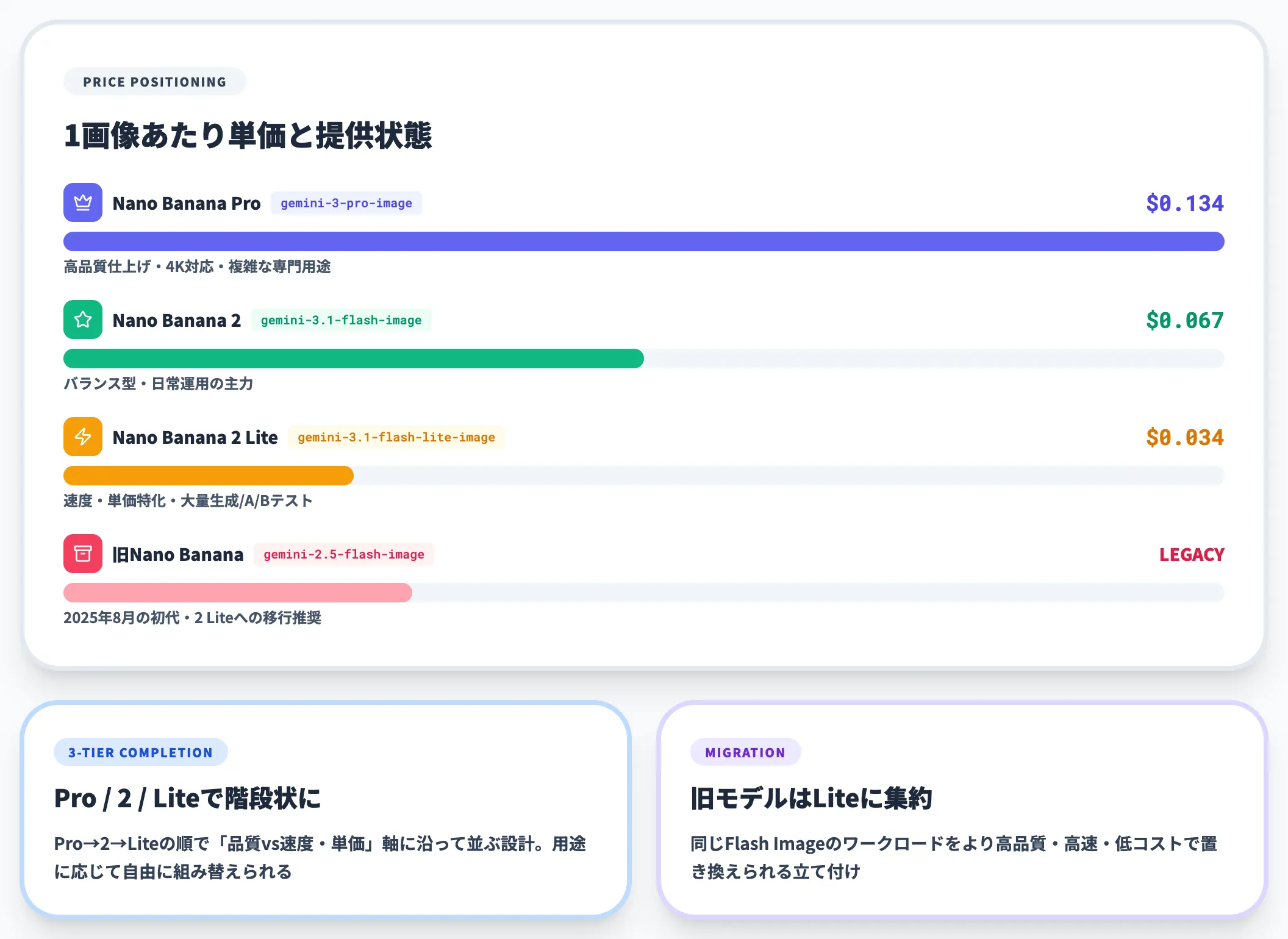Click the purple Nano Banana Pro price bar

[644, 241]
